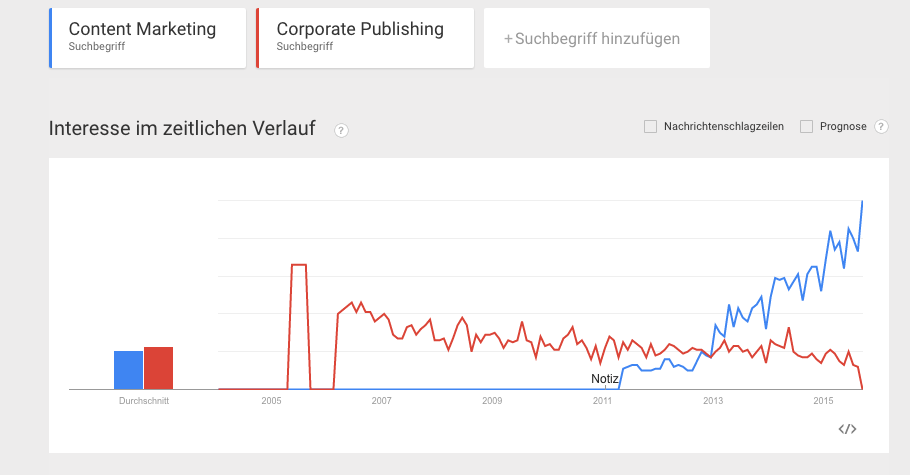Click Suchbegriff hinzufügen to add a term
Screen dimensions: 910x475
coord(597,38)
